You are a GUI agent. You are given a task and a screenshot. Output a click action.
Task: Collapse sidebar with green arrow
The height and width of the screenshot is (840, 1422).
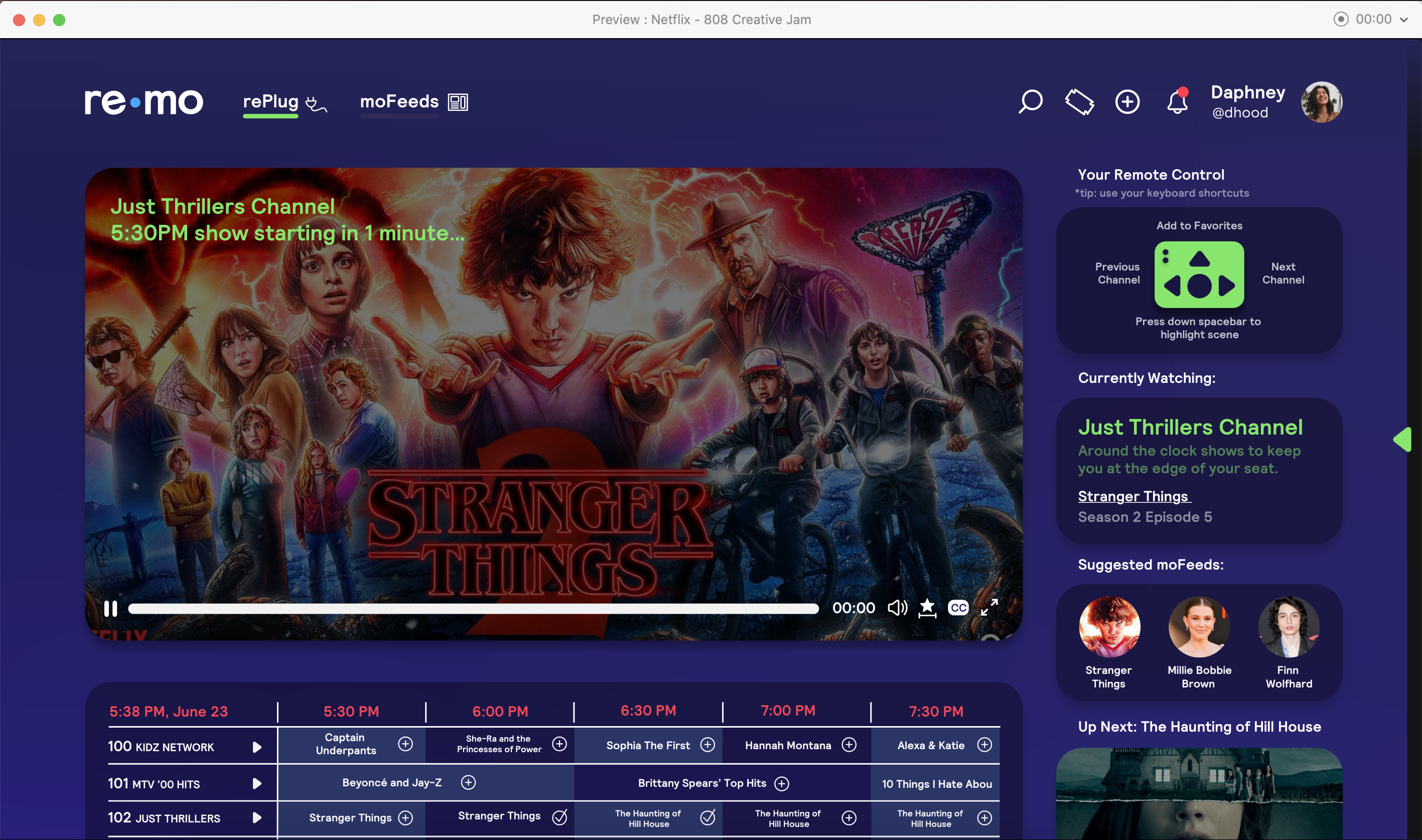click(x=1402, y=439)
